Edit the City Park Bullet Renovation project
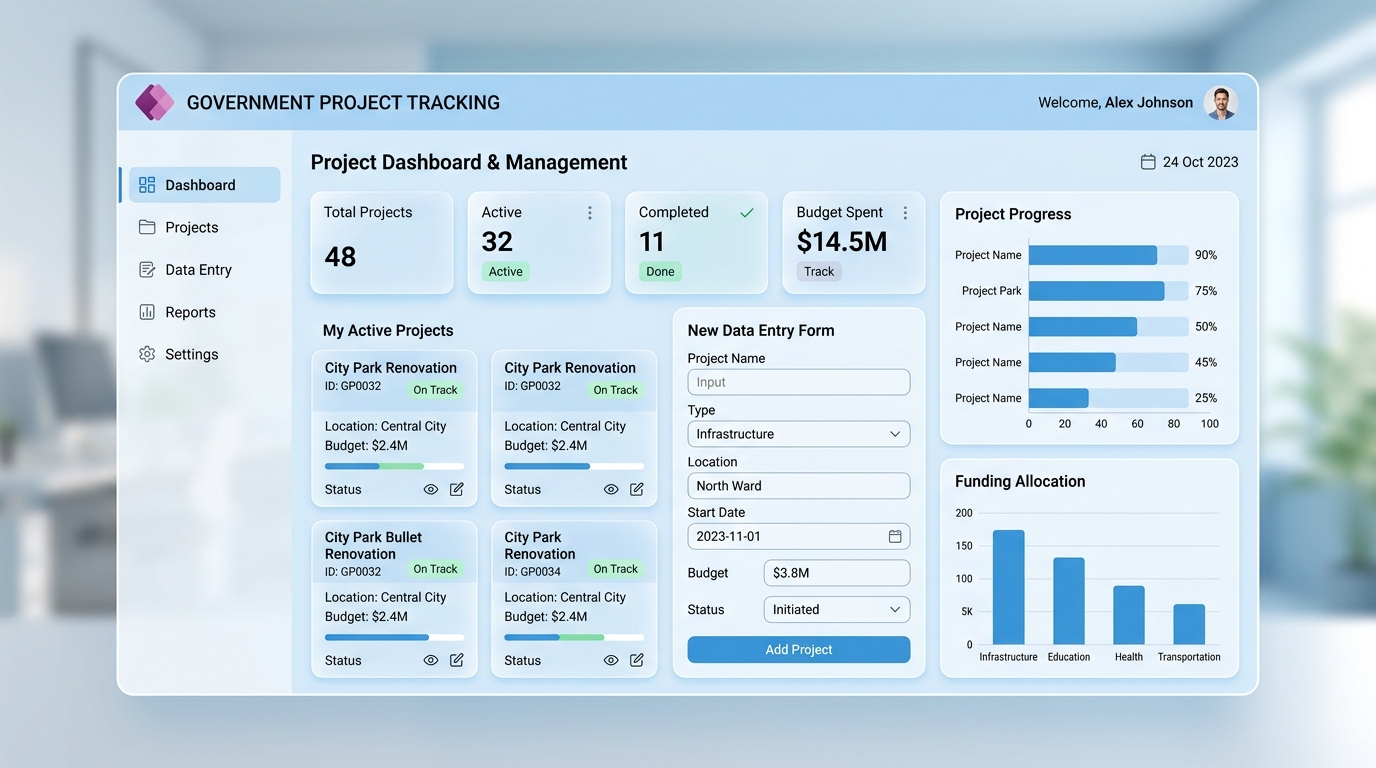This screenshot has height=768, width=1376. coord(457,660)
